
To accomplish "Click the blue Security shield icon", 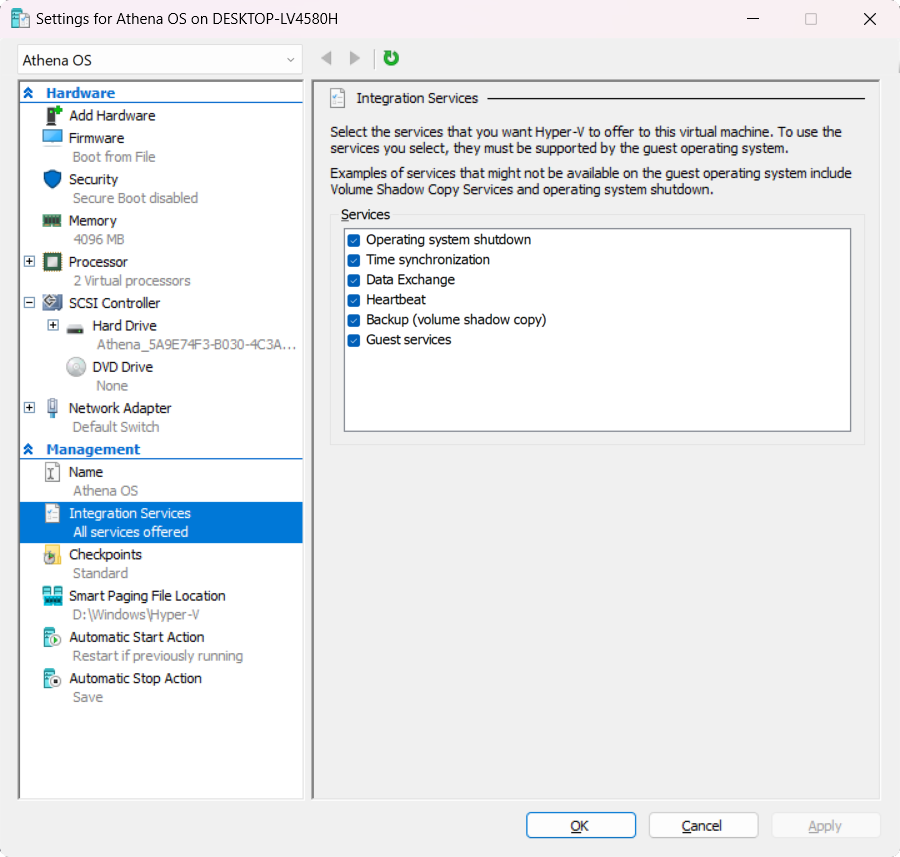I will tap(52, 179).
